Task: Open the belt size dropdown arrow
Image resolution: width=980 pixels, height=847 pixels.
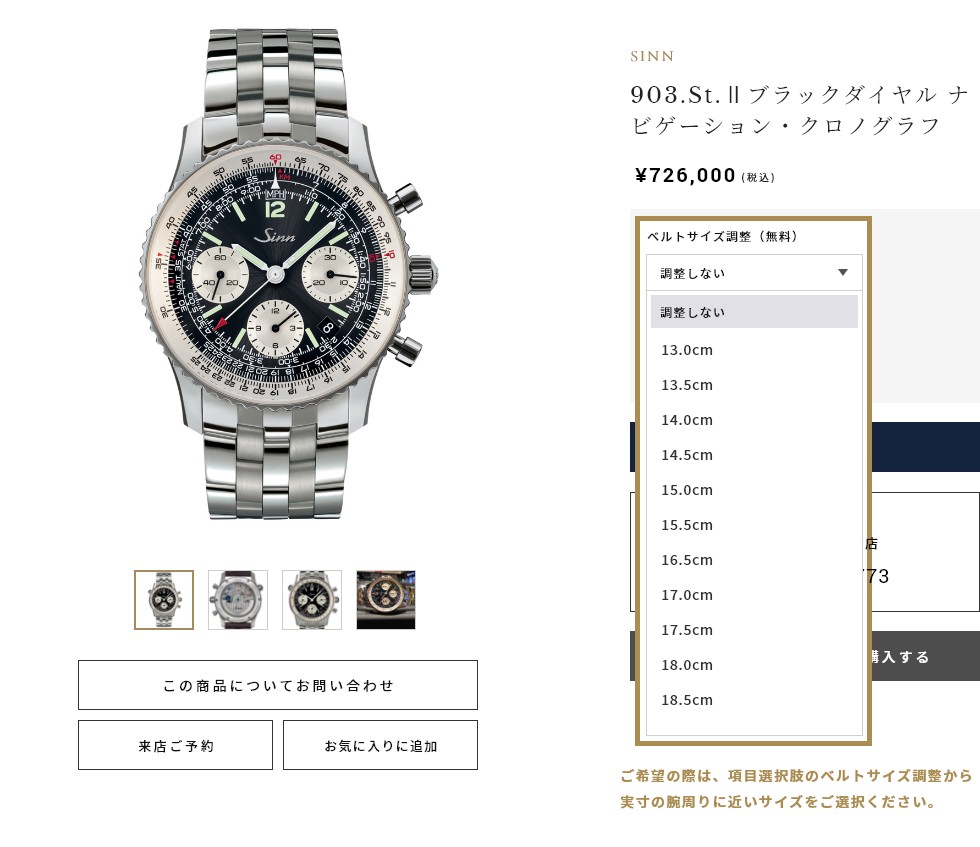Action: [x=842, y=273]
